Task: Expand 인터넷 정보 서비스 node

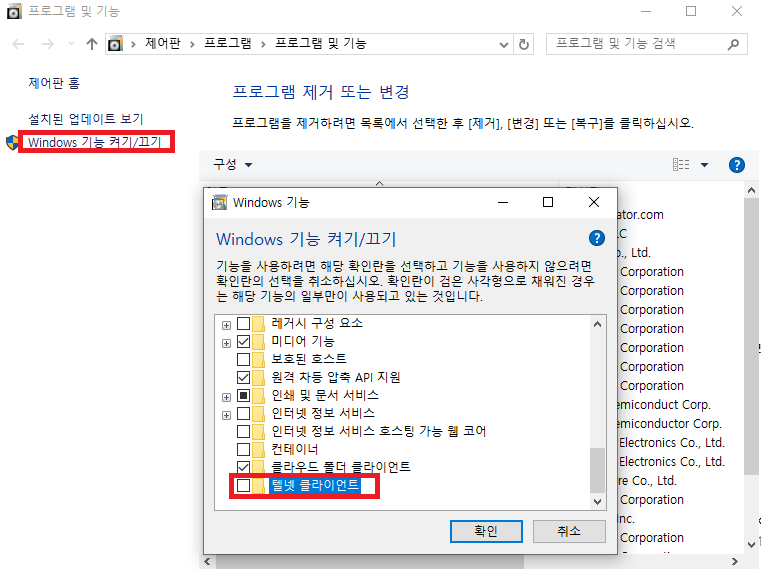Action: [226, 415]
